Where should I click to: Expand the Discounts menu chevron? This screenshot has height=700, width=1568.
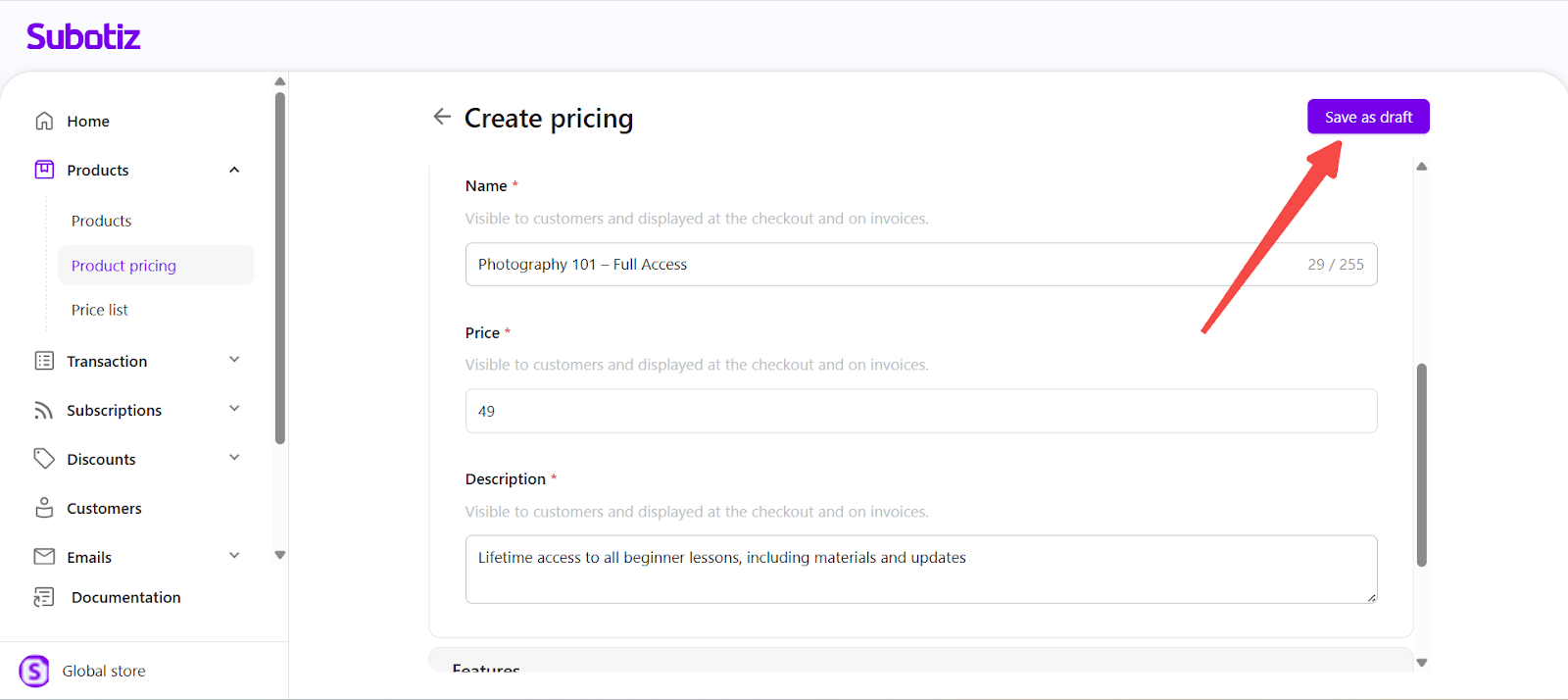click(x=234, y=458)
